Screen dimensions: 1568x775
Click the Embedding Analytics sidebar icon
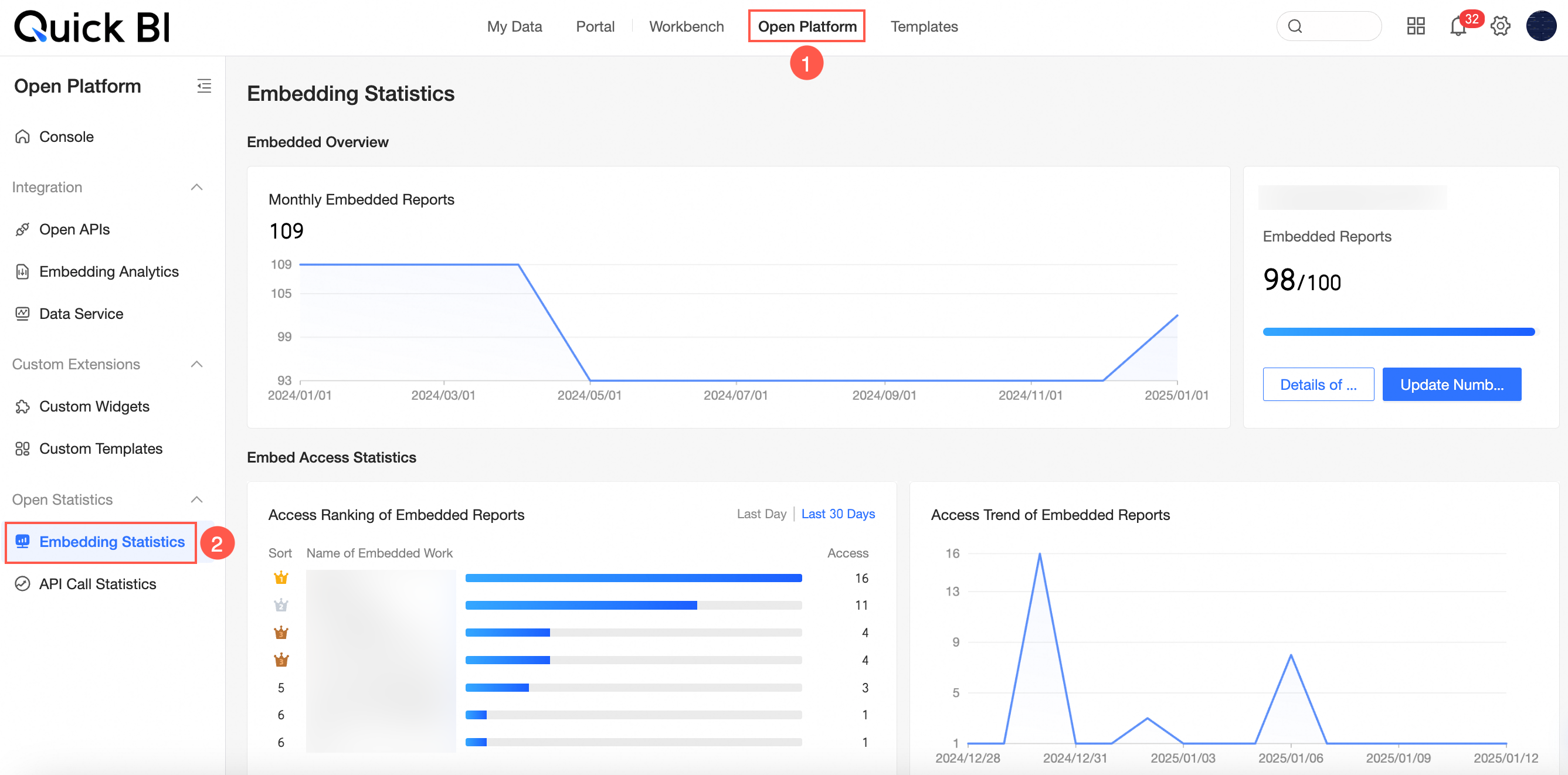click(x=22, y=271)
